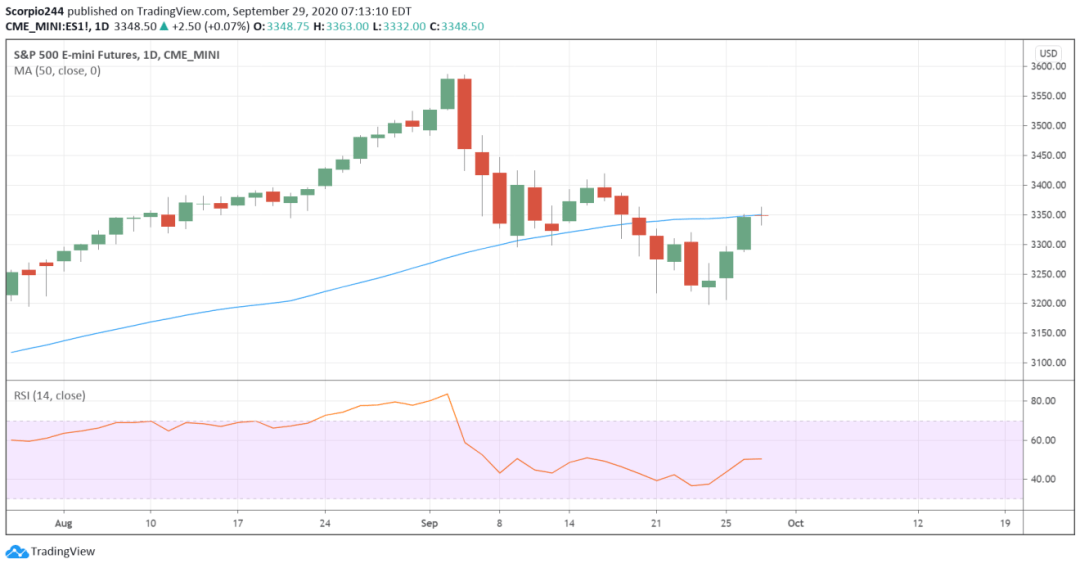Click the 3150.00 price axis label

point(1048,333)
